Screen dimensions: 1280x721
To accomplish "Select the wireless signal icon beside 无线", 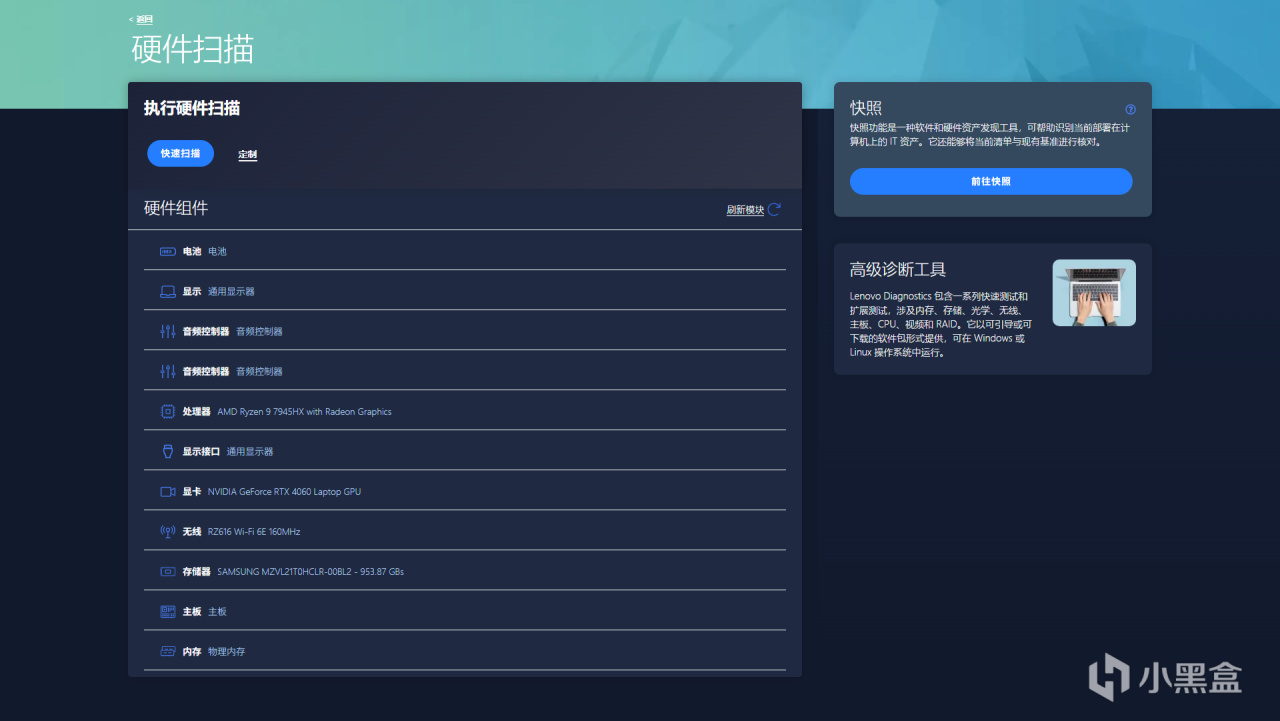I will pos(168,531).
